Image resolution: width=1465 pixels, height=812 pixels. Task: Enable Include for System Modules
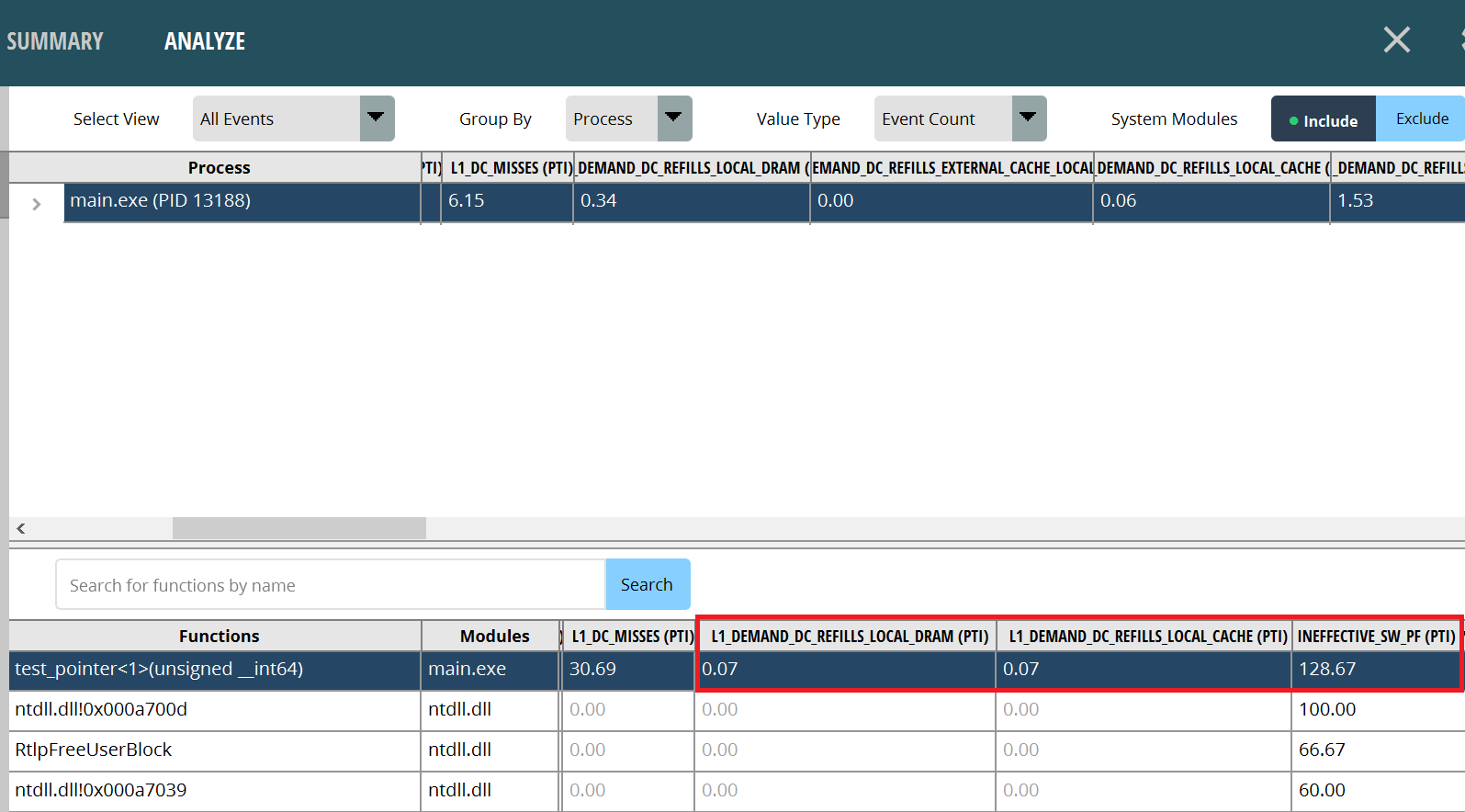click(1323, 119)
